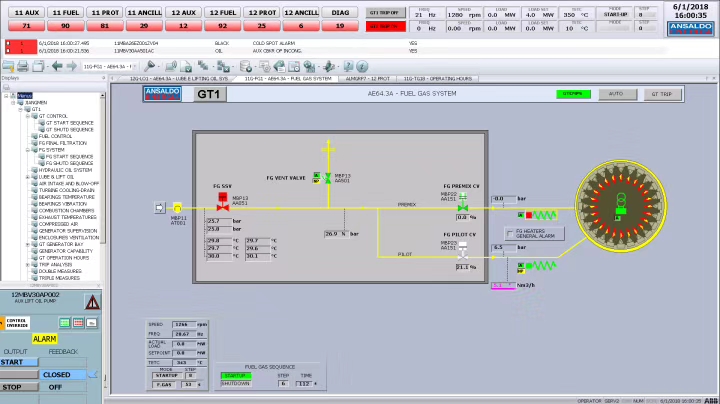Viewport: 720px width, 404px height.
Task: Select the FG VENT VALVE green valve symbol
Action: pyautogui.click(x=328, y=177)
